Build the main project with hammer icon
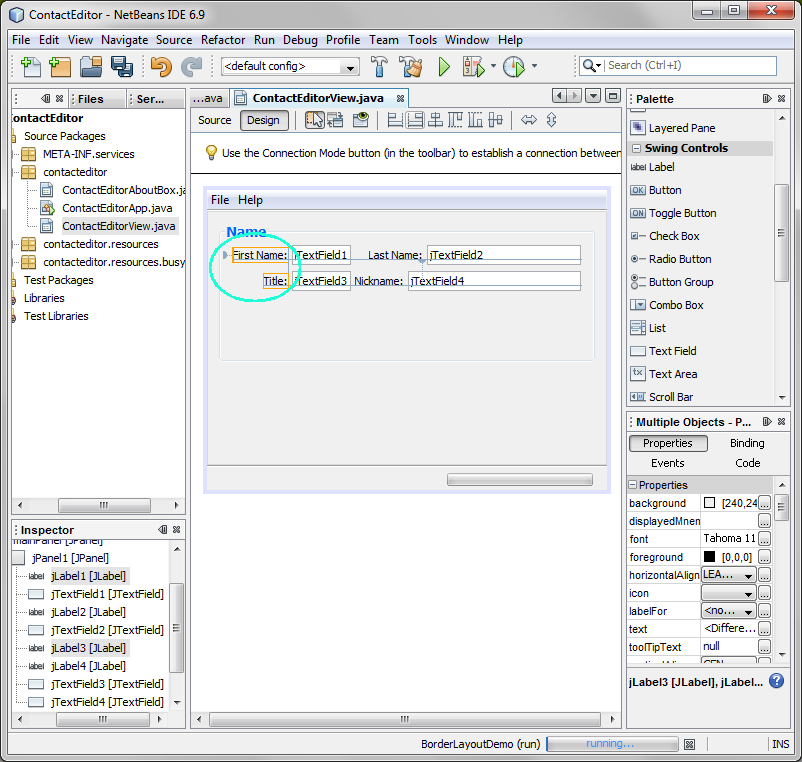The height and width of the screenshot is (762, 802). coord(379,66)
